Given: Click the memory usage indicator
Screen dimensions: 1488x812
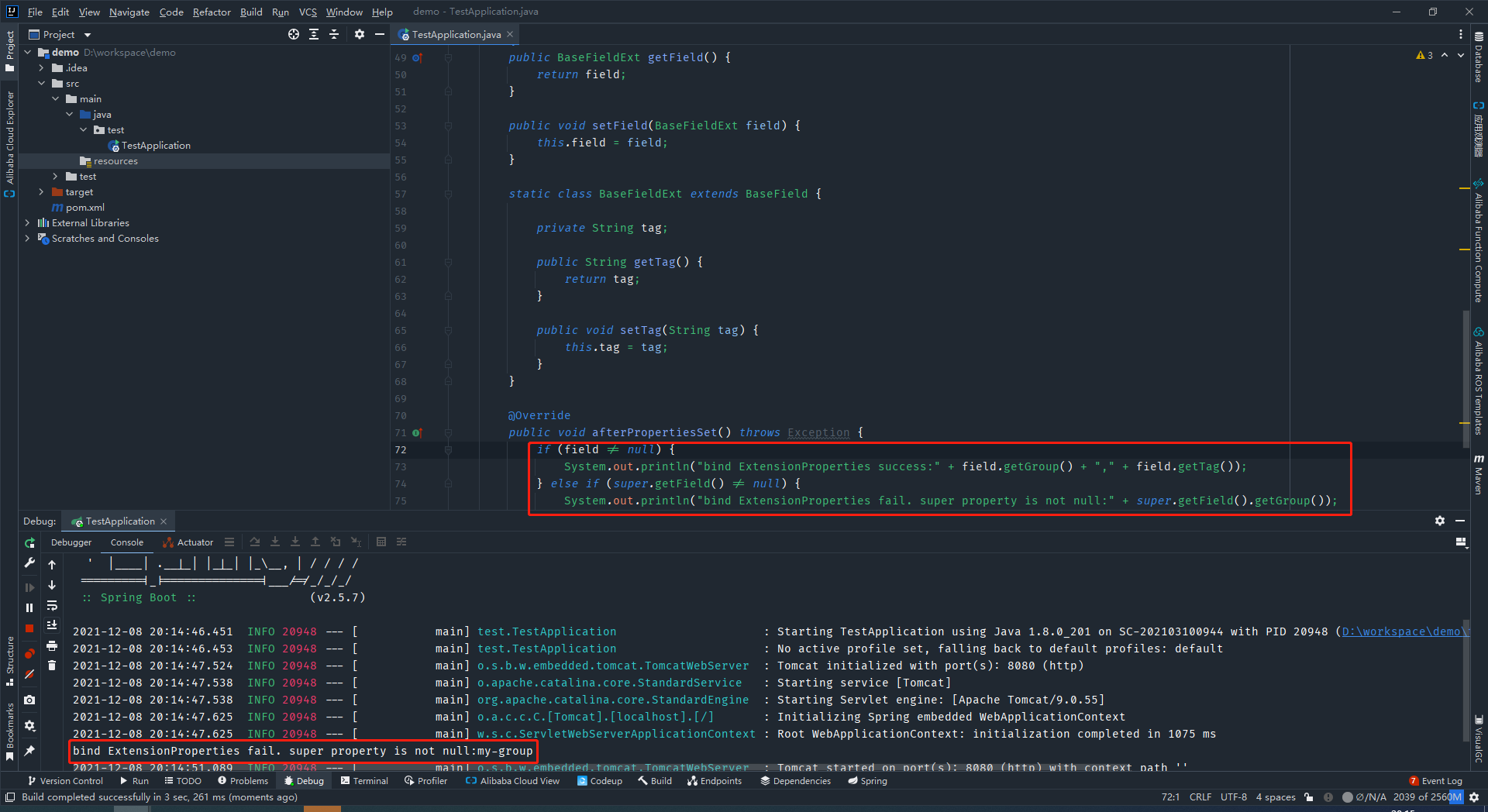Looking at the screenshot, I should tap(1427, 797).
